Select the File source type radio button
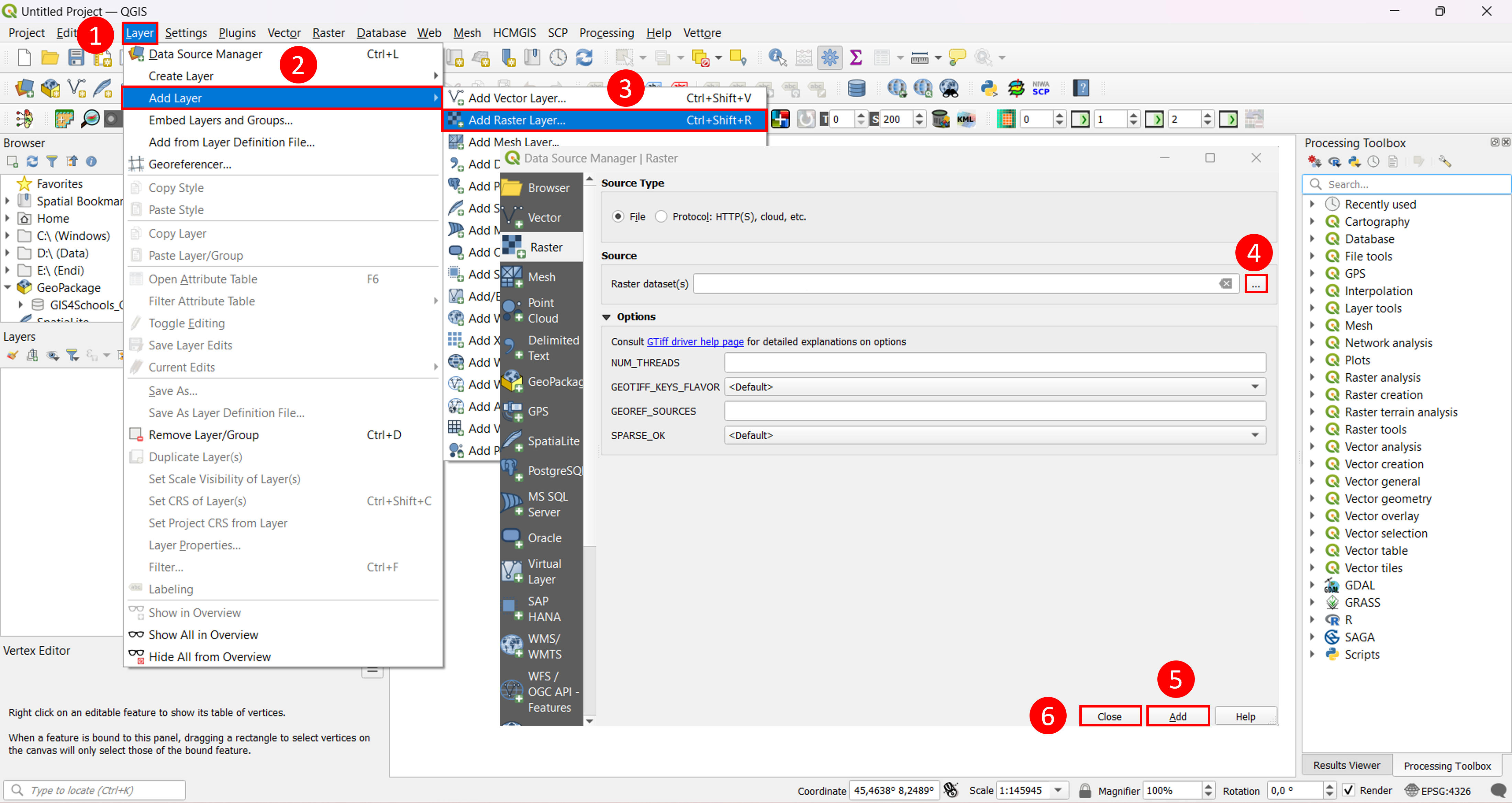 click(618, 216)
